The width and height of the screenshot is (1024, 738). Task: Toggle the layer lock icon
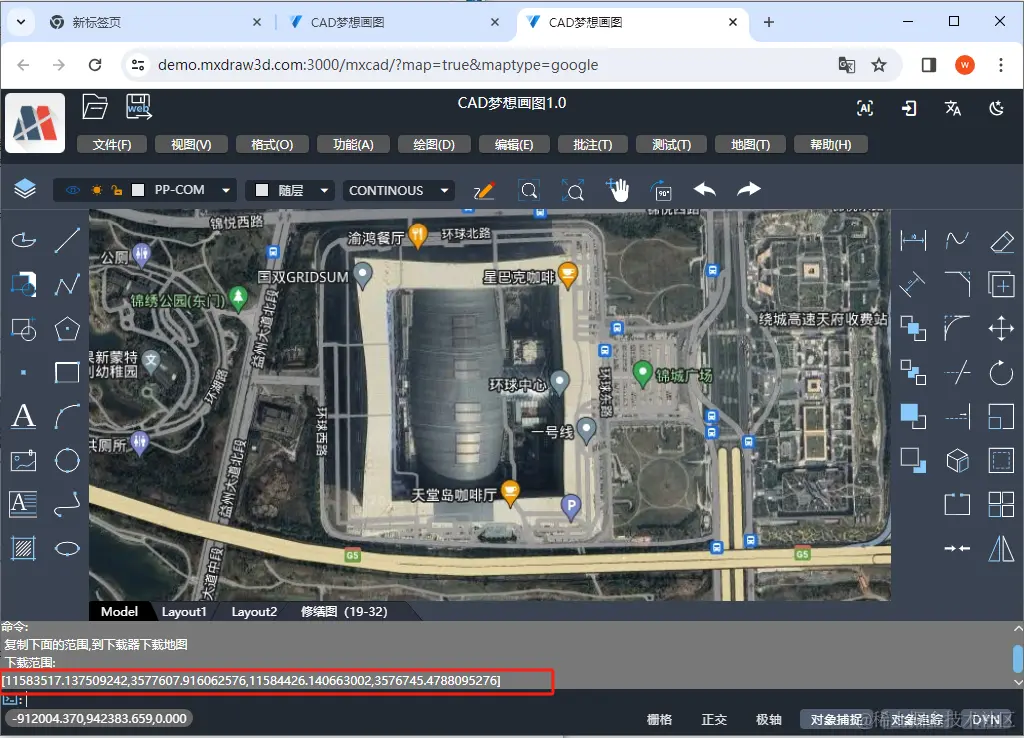click(117, 190)
